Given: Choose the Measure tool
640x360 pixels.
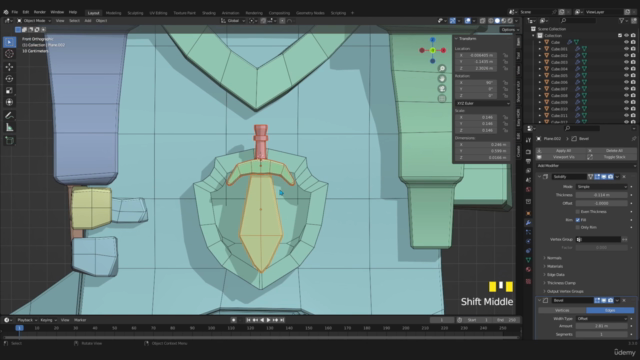Looking at the screenshot, I should pyautogui.click(x=9, y=128).
